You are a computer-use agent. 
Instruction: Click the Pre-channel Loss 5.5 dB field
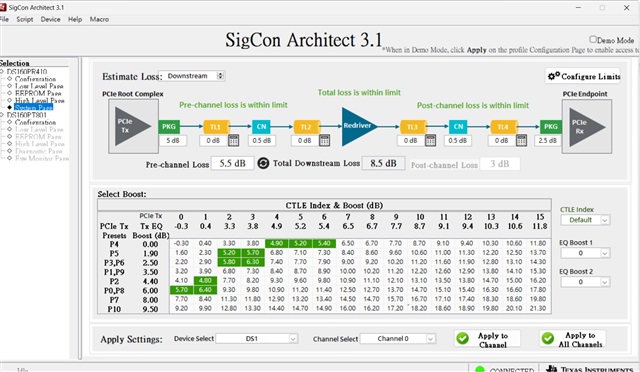point(232,163)
